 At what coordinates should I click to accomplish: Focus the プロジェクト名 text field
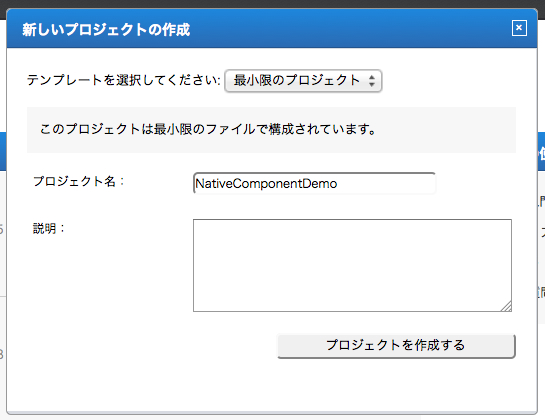click(x=314, y=183)
